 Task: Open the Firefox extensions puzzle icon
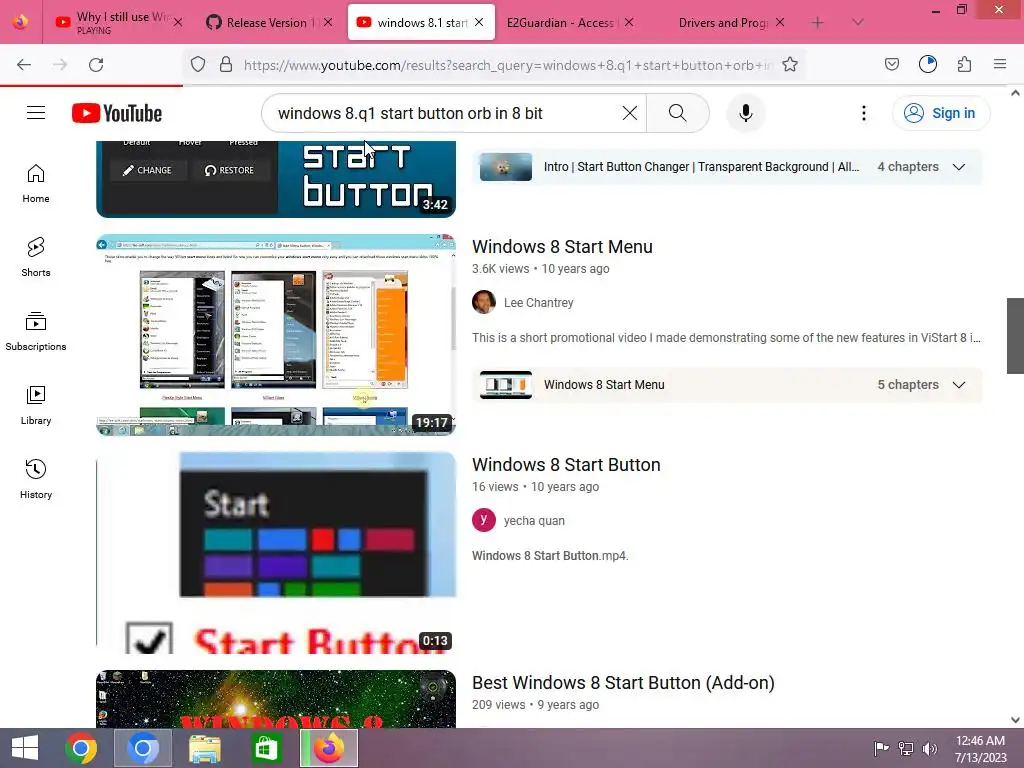(x=964, y=64)
